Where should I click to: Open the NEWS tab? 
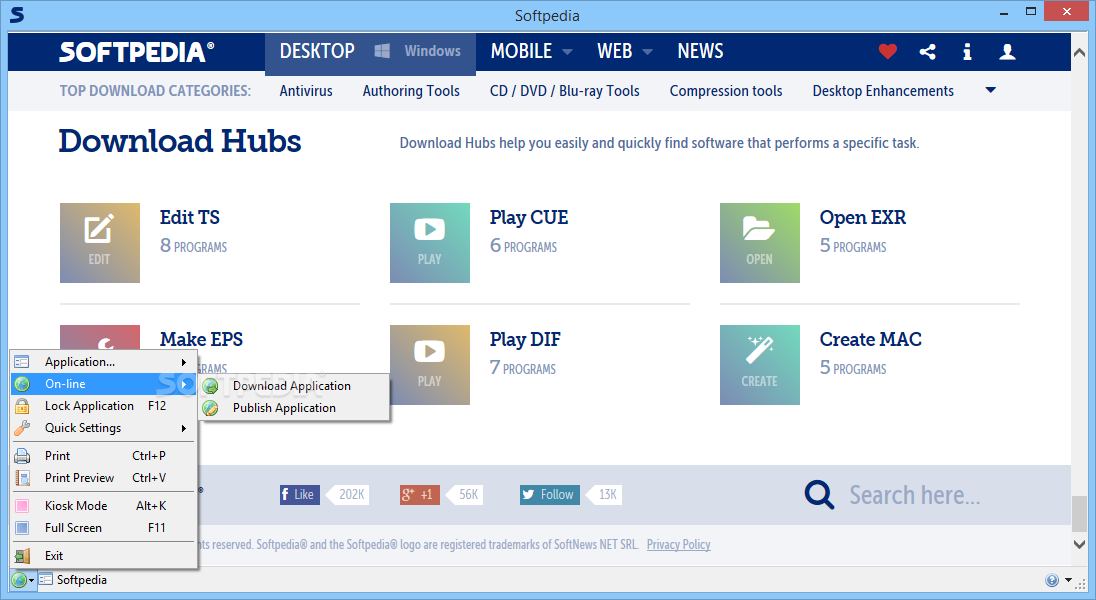click(700, 51)
